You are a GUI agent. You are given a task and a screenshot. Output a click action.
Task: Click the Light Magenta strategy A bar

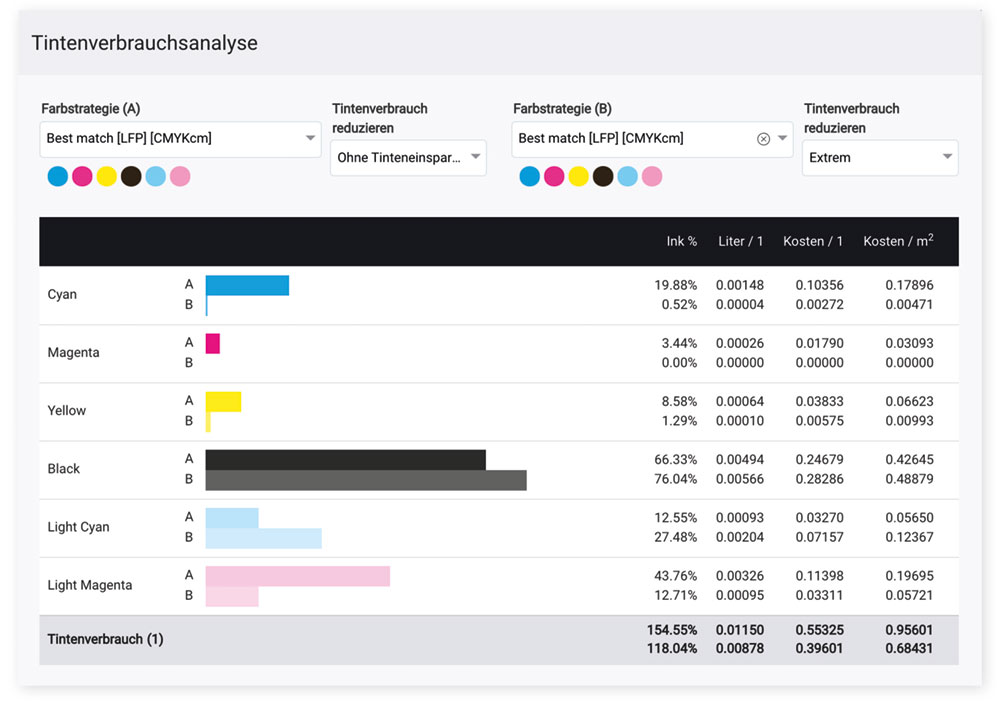tap(297, 576)
